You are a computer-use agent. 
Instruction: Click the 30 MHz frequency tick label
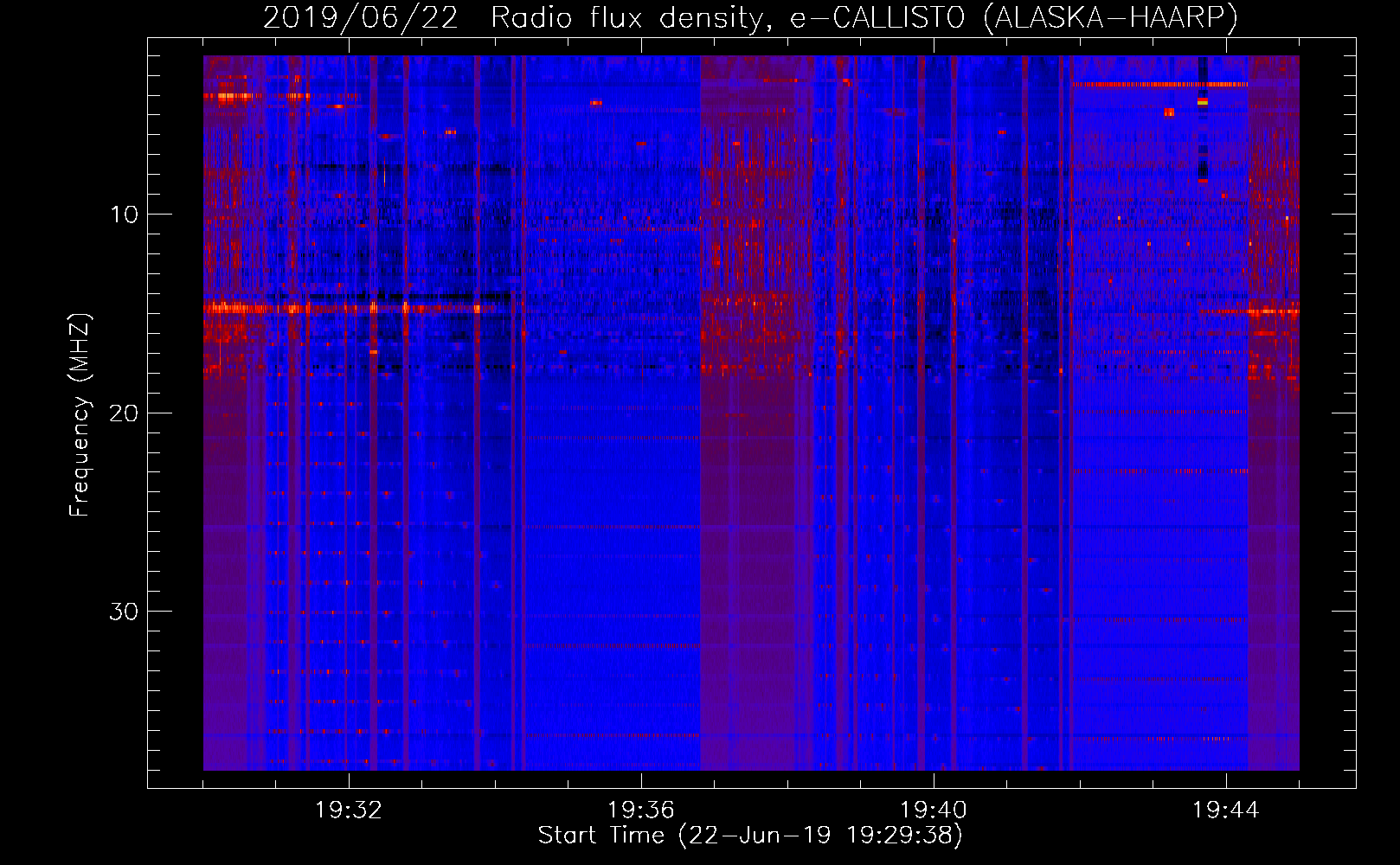pos(124,612)
